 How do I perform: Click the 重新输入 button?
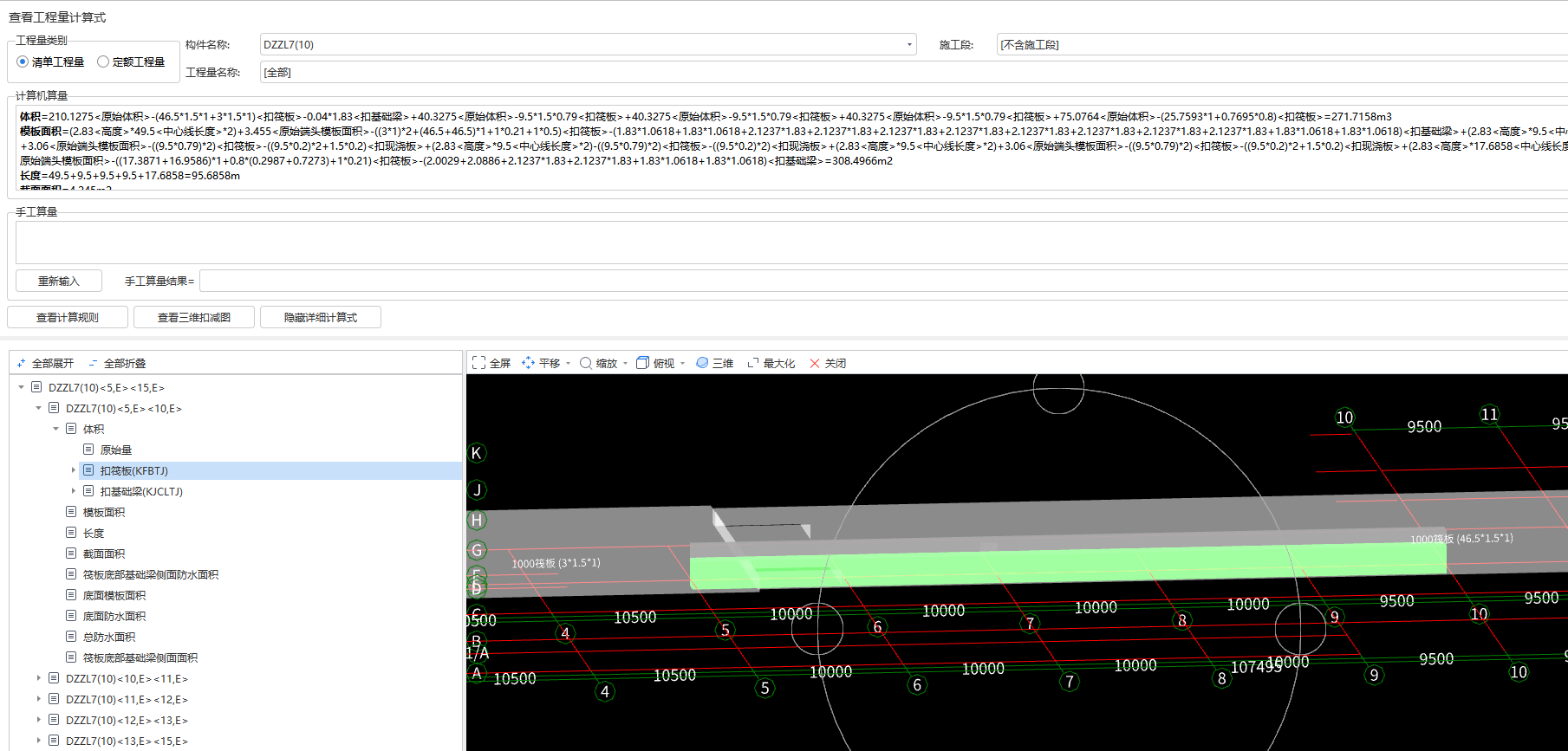pos(59,281)
